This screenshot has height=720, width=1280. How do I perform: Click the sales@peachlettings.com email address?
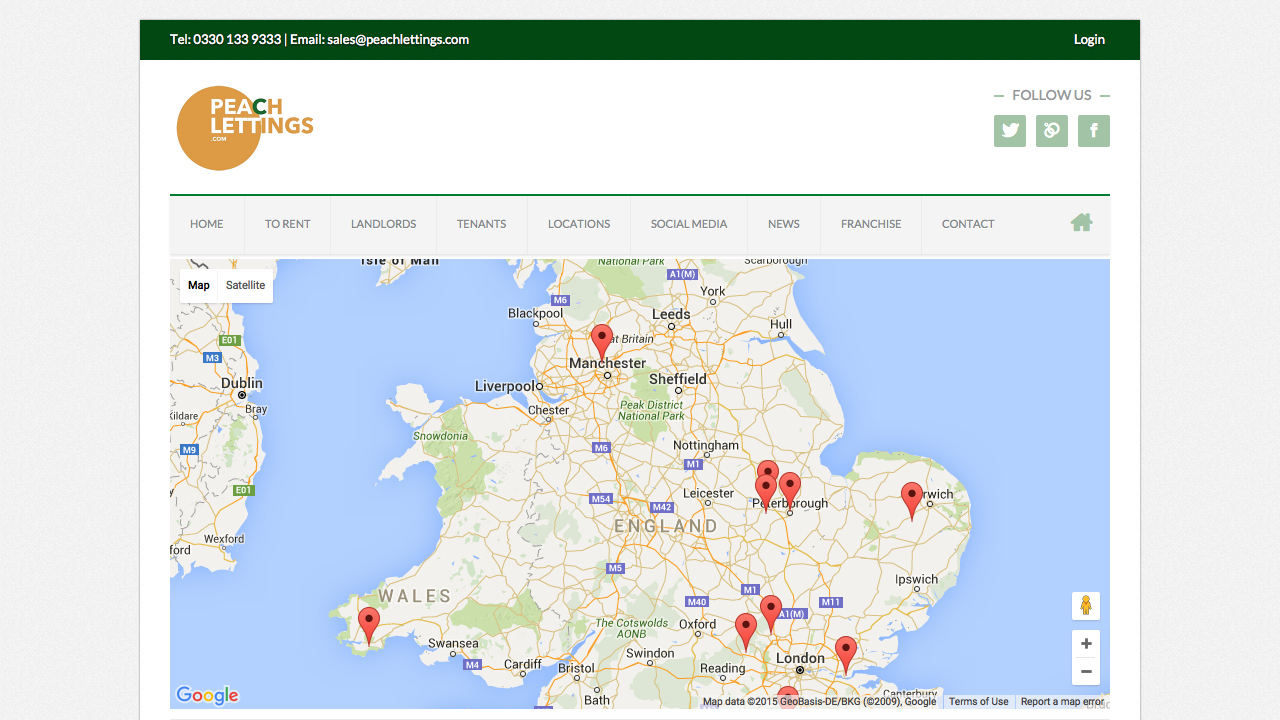tap(398, 40)
